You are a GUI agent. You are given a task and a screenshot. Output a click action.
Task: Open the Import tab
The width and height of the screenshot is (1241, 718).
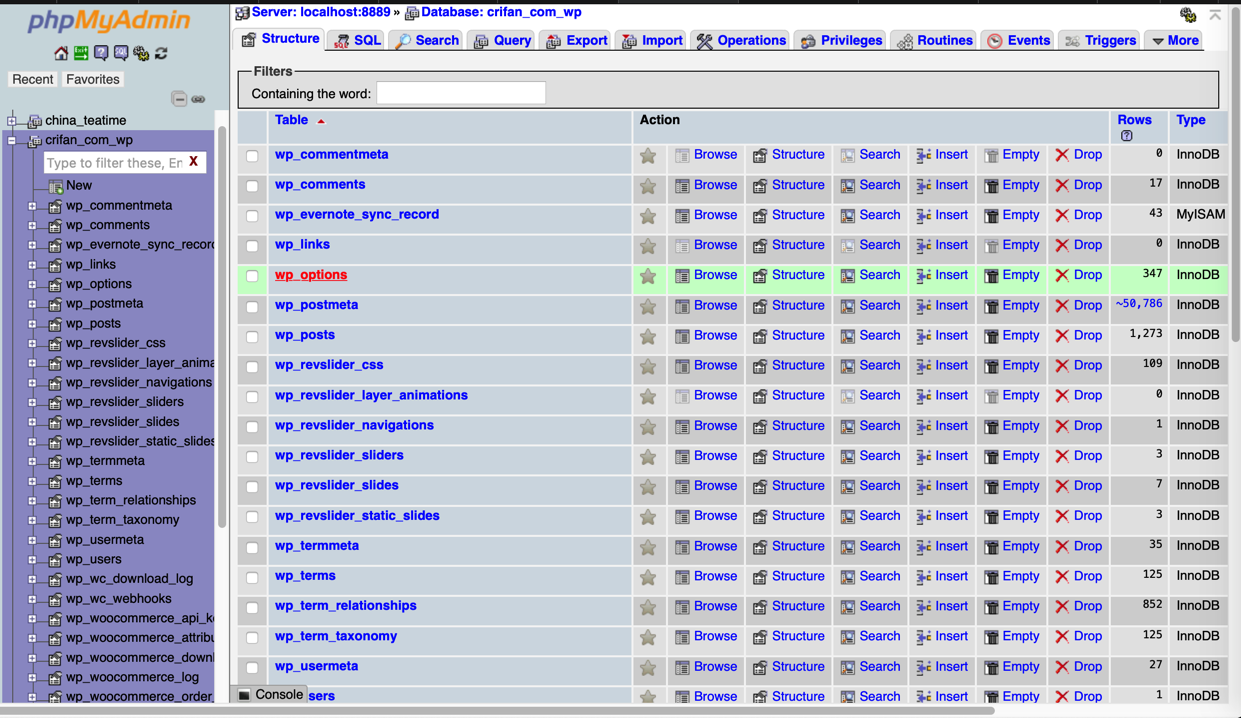[x=651, y=41]
